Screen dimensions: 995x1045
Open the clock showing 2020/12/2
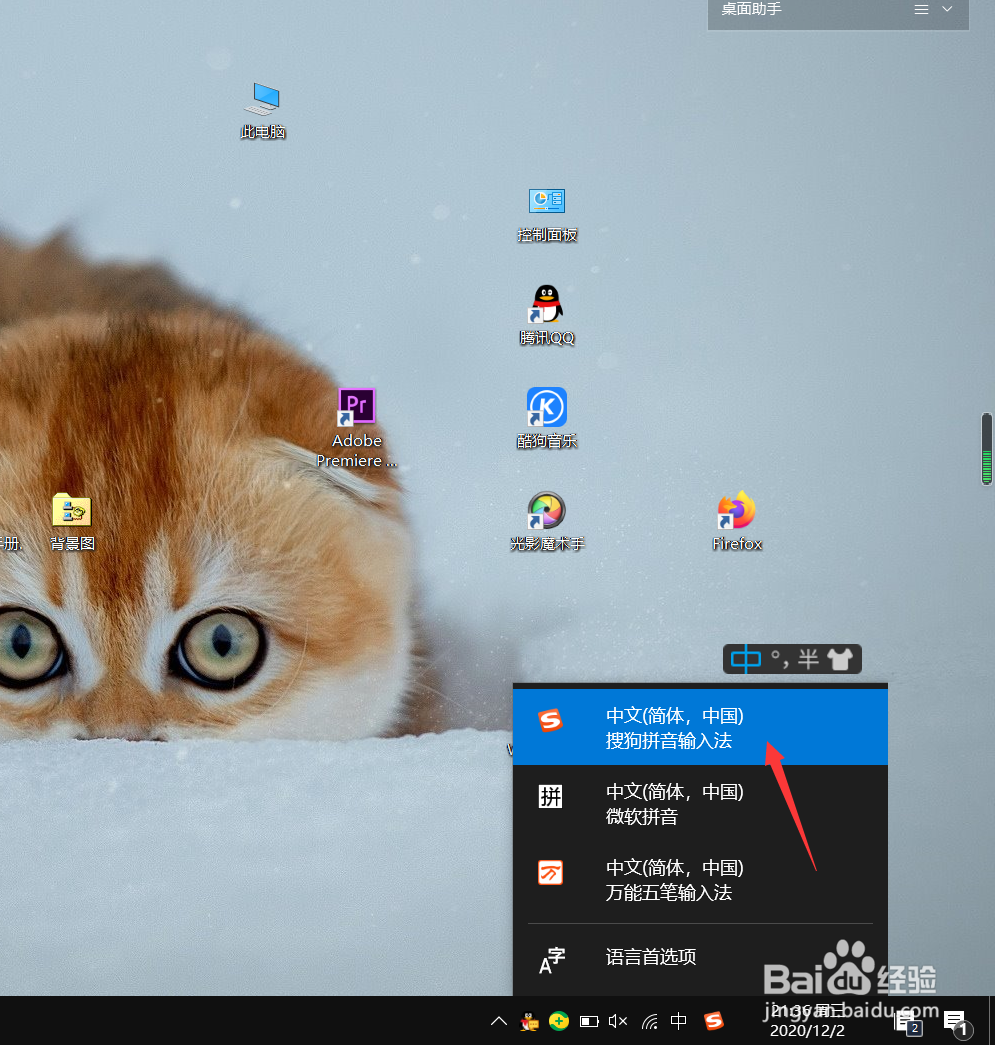tap(807, 1021)
